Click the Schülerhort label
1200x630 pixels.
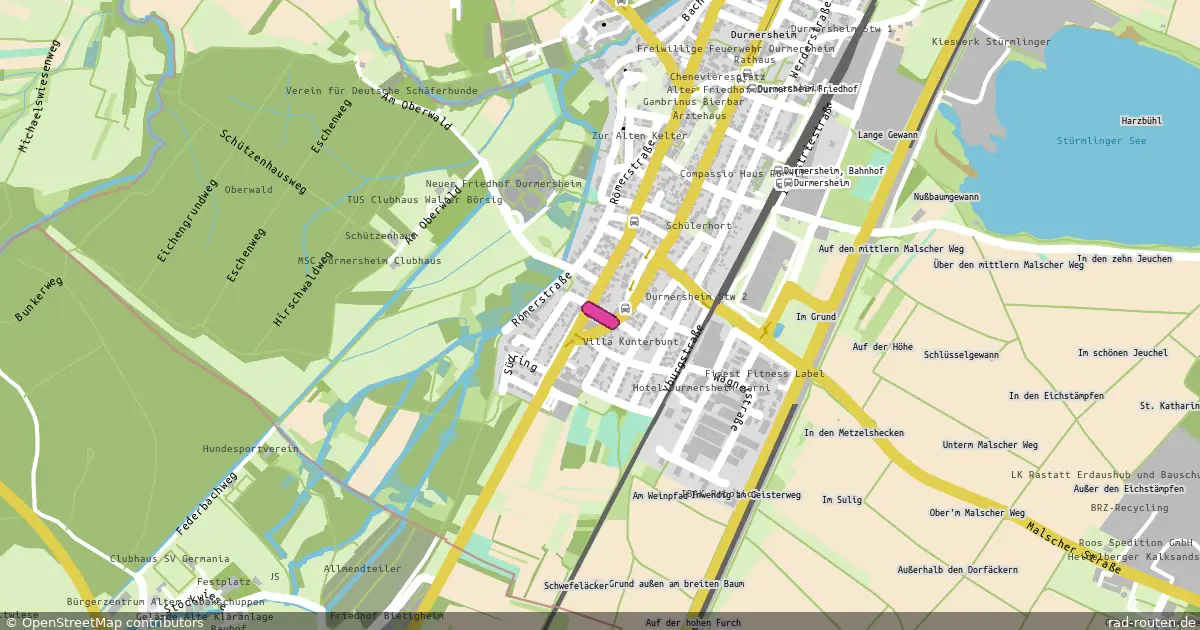[x=699, y=226]
